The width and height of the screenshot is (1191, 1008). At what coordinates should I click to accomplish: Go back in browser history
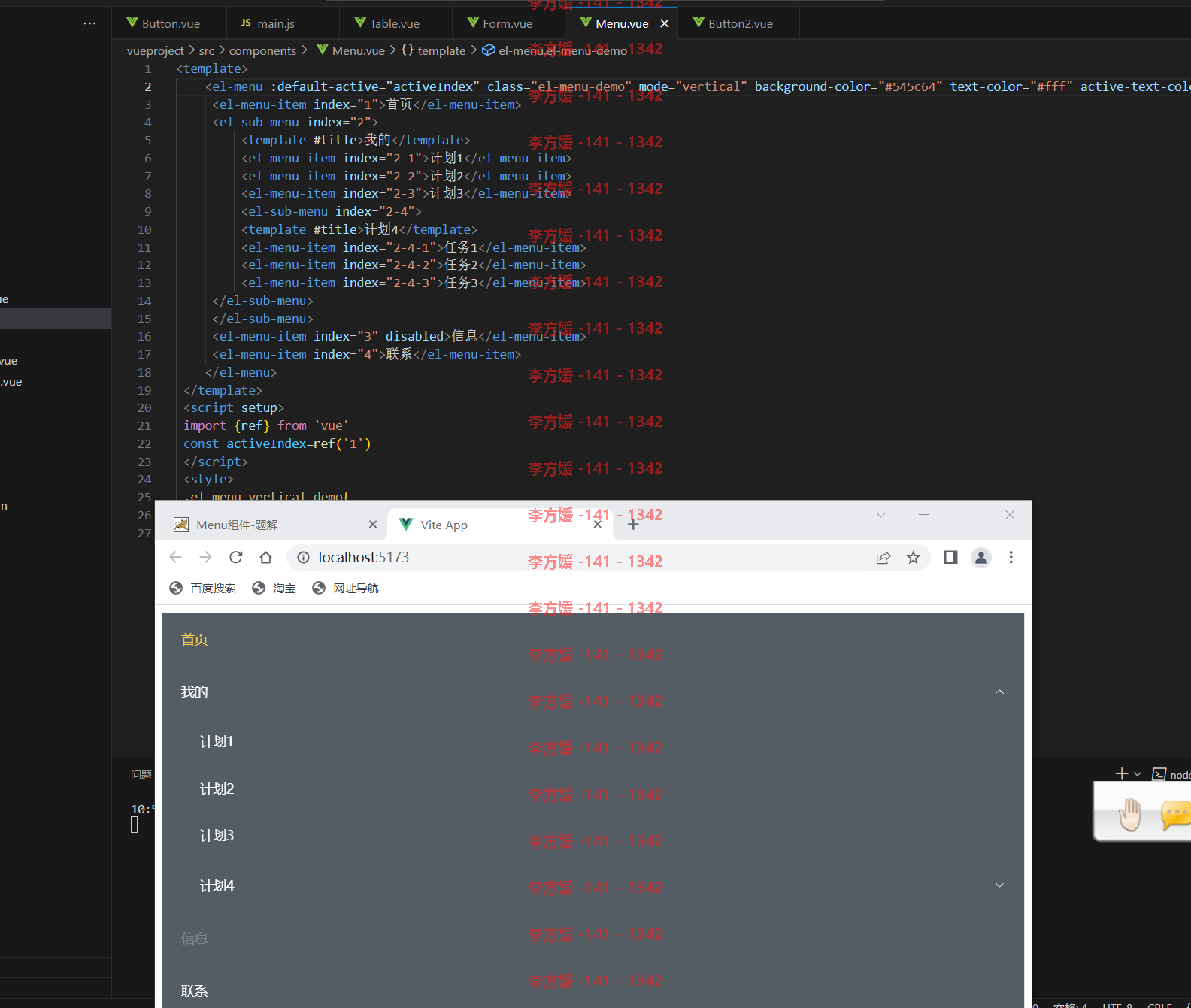point(176,557)
